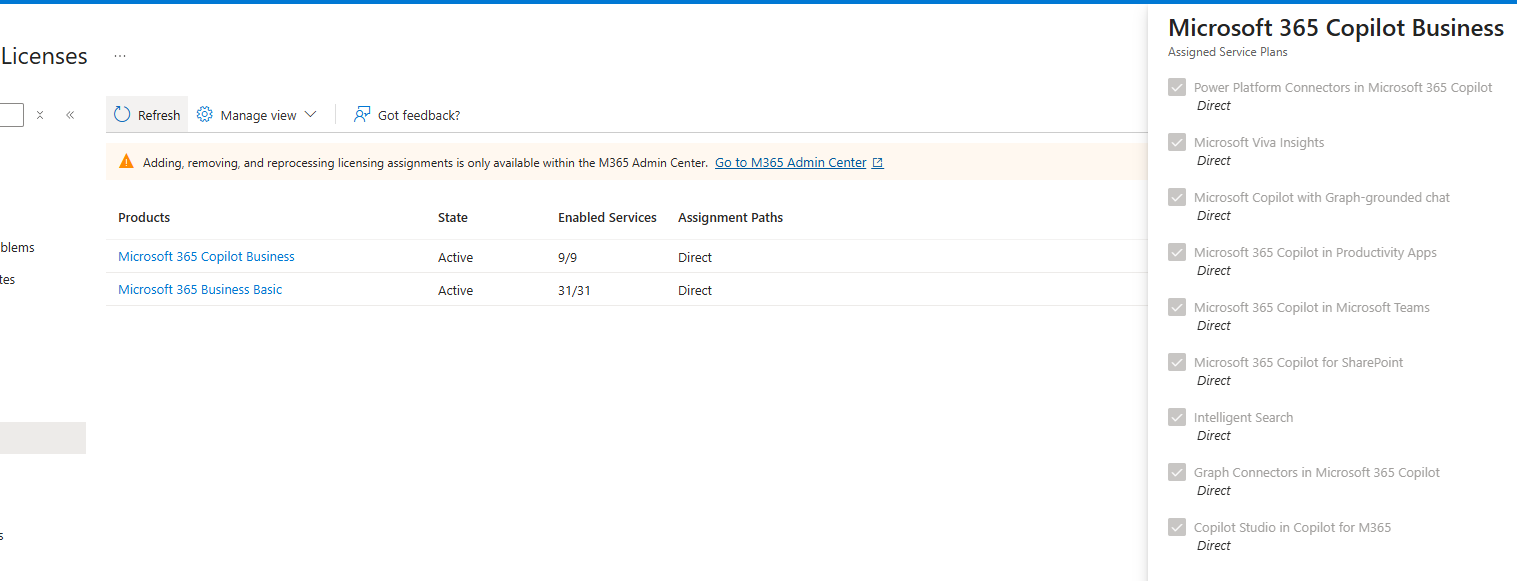The height and width of the screenshot is (581, 1517).
Task: Toggle Copilot in Productivity Apps checkbox
Action: [1177, 252]
